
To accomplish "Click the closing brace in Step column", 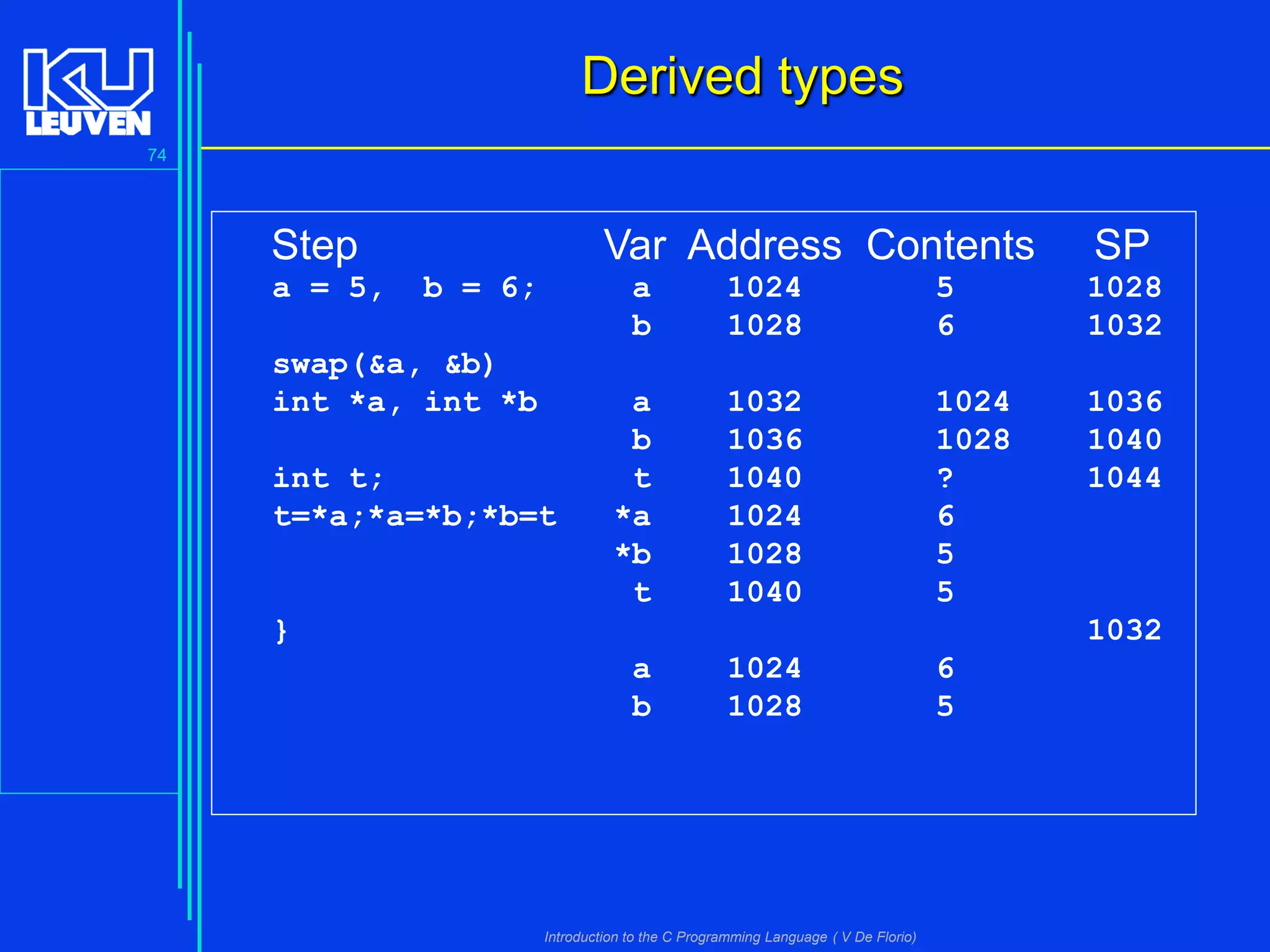I will pos(281,631).
